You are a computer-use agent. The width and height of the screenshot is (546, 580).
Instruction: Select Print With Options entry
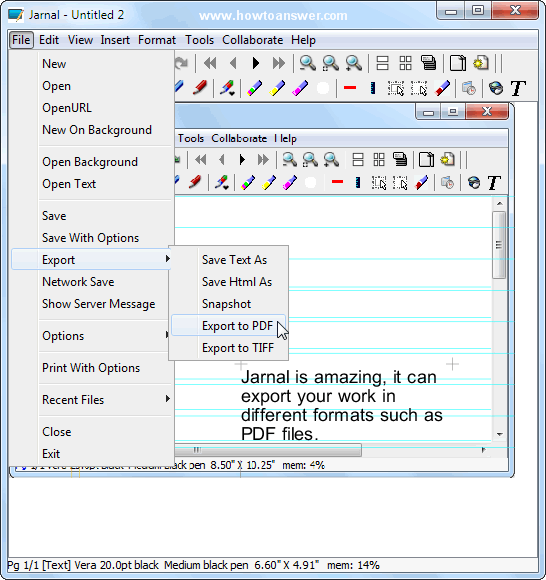pyautogui.click(x=91, y=368)
